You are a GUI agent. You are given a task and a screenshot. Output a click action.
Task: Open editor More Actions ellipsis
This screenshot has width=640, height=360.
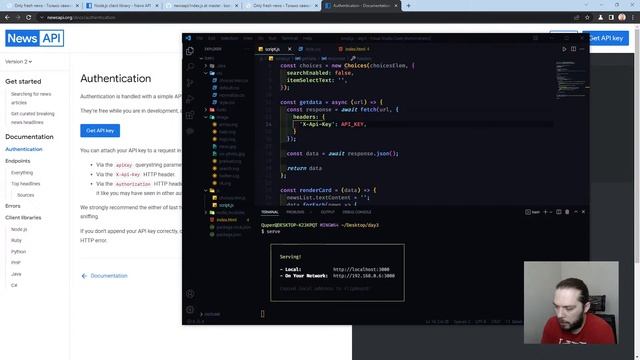582,49
